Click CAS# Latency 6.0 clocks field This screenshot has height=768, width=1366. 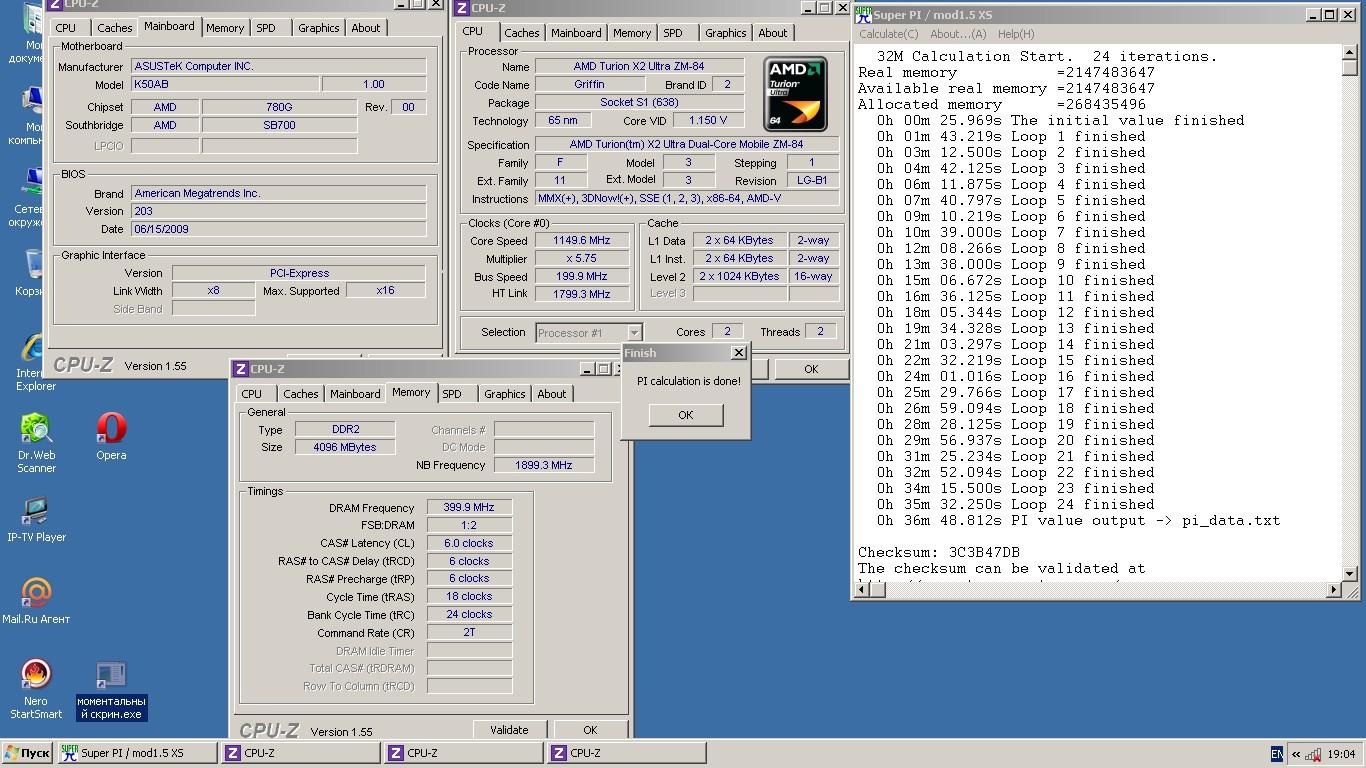[x=469, y=543]
